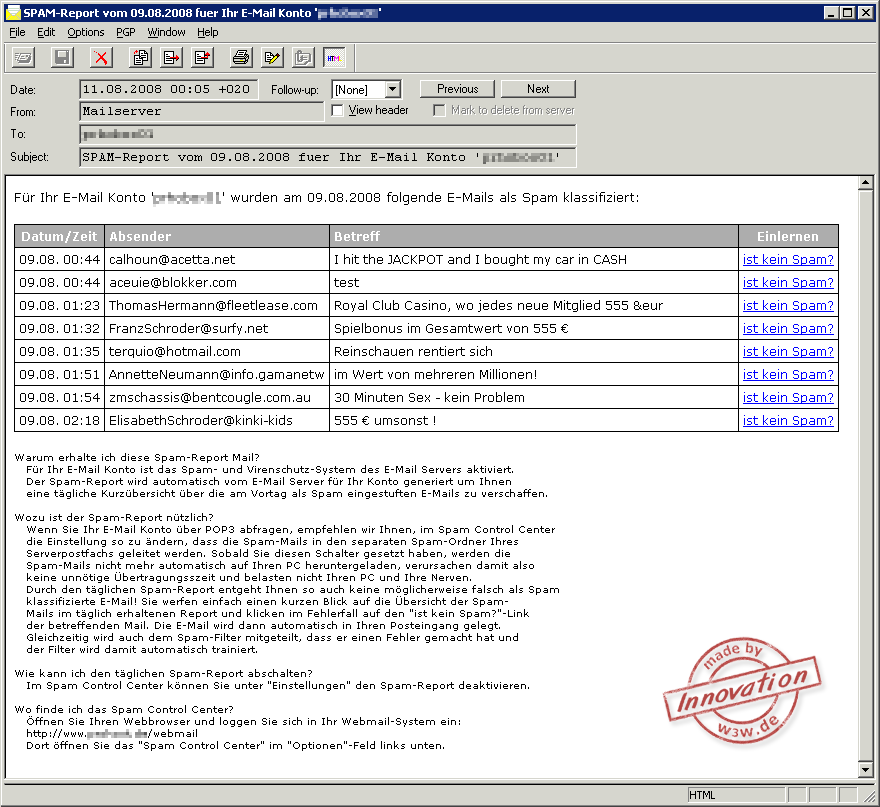Click heading 'Wo finde ich das Spam Control Center?'
The image size is (880, 807).
[124, 709]
